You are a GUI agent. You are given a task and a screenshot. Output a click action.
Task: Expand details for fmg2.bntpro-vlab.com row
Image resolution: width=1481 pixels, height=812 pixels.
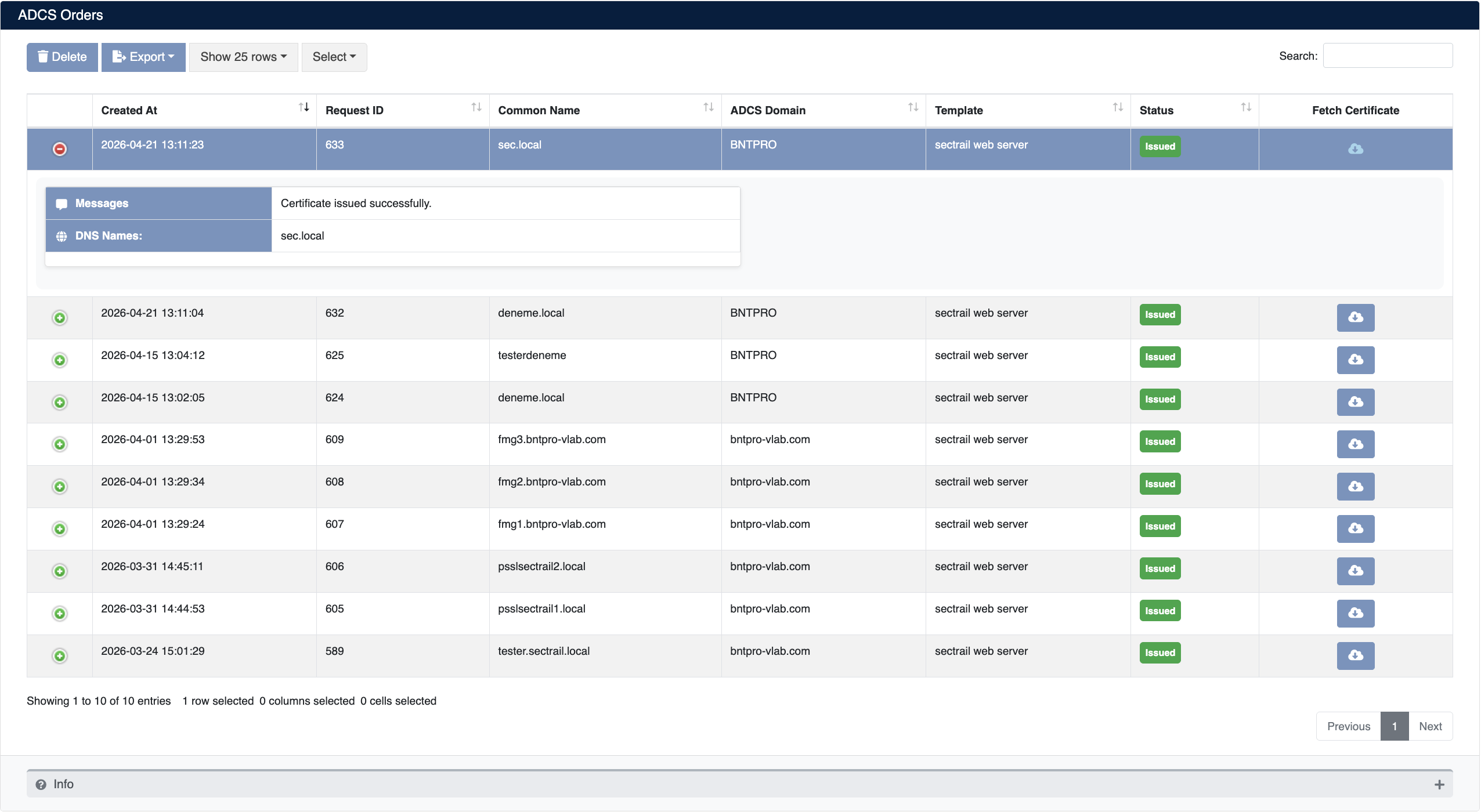(x=60, y=487)
